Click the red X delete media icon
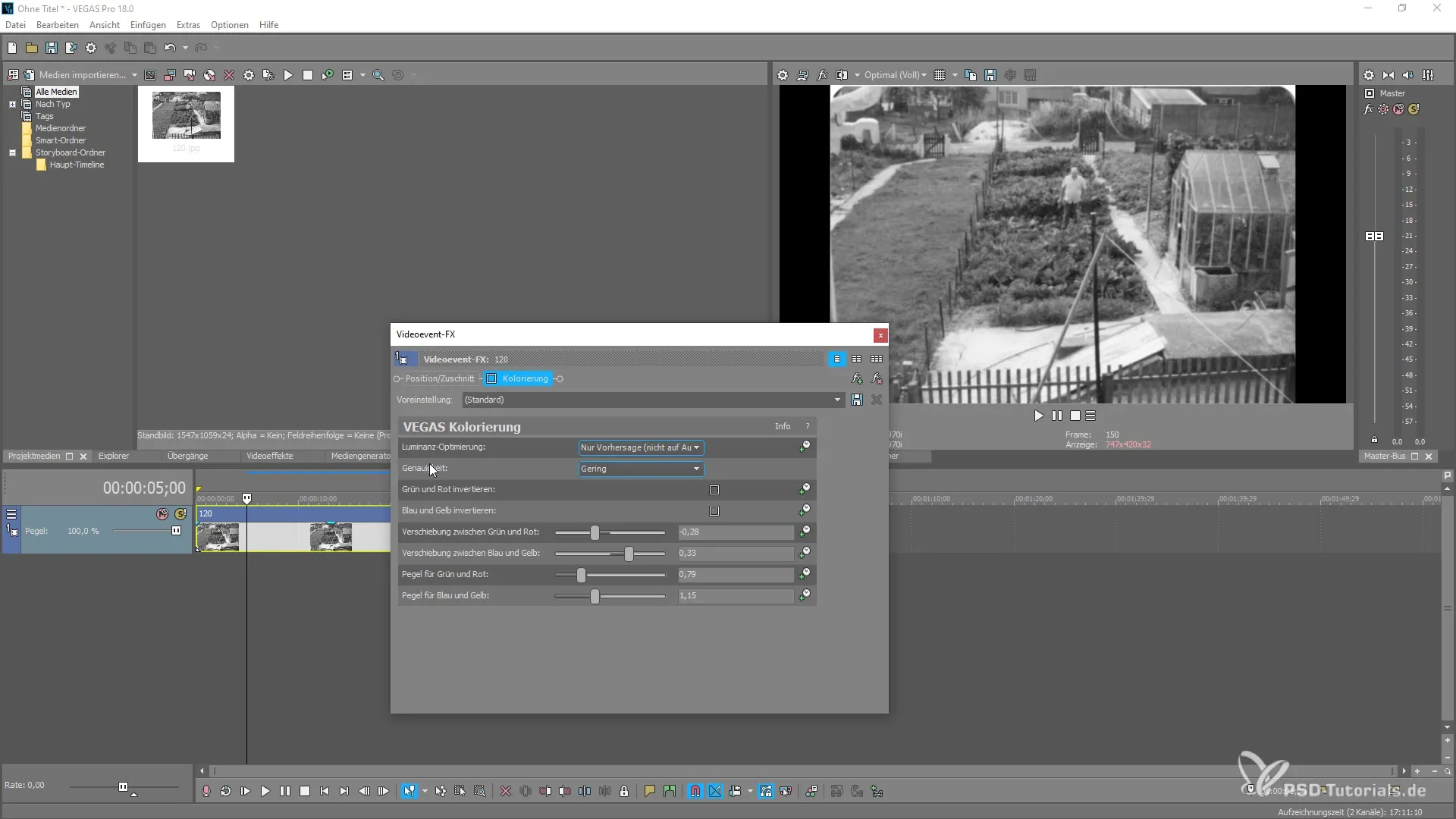Viewport: 1456px width, 819px height. (x=229, y=75)
